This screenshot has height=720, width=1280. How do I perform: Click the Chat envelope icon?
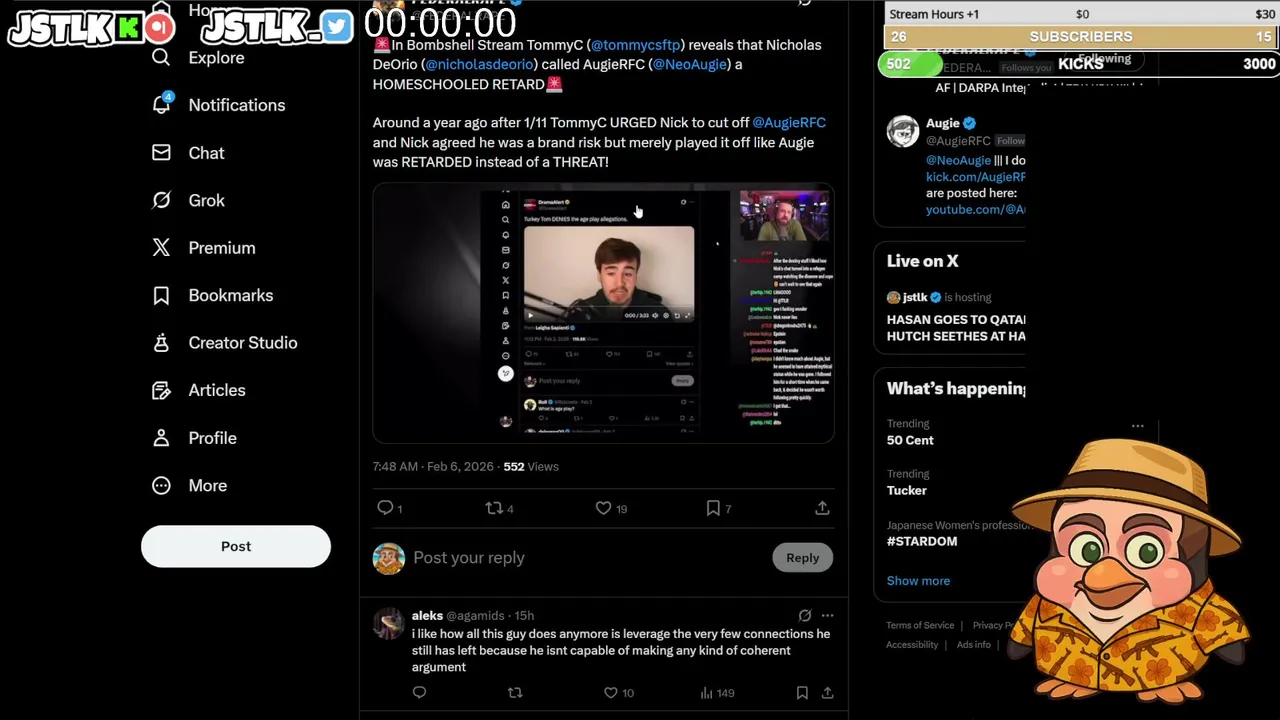[x=161, y=153]
